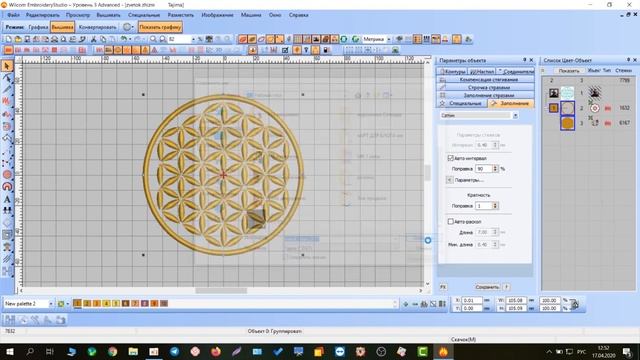Switch to the Заполнение tab
The width and height of the screenshot is (640, 360).
coord(511,104)
